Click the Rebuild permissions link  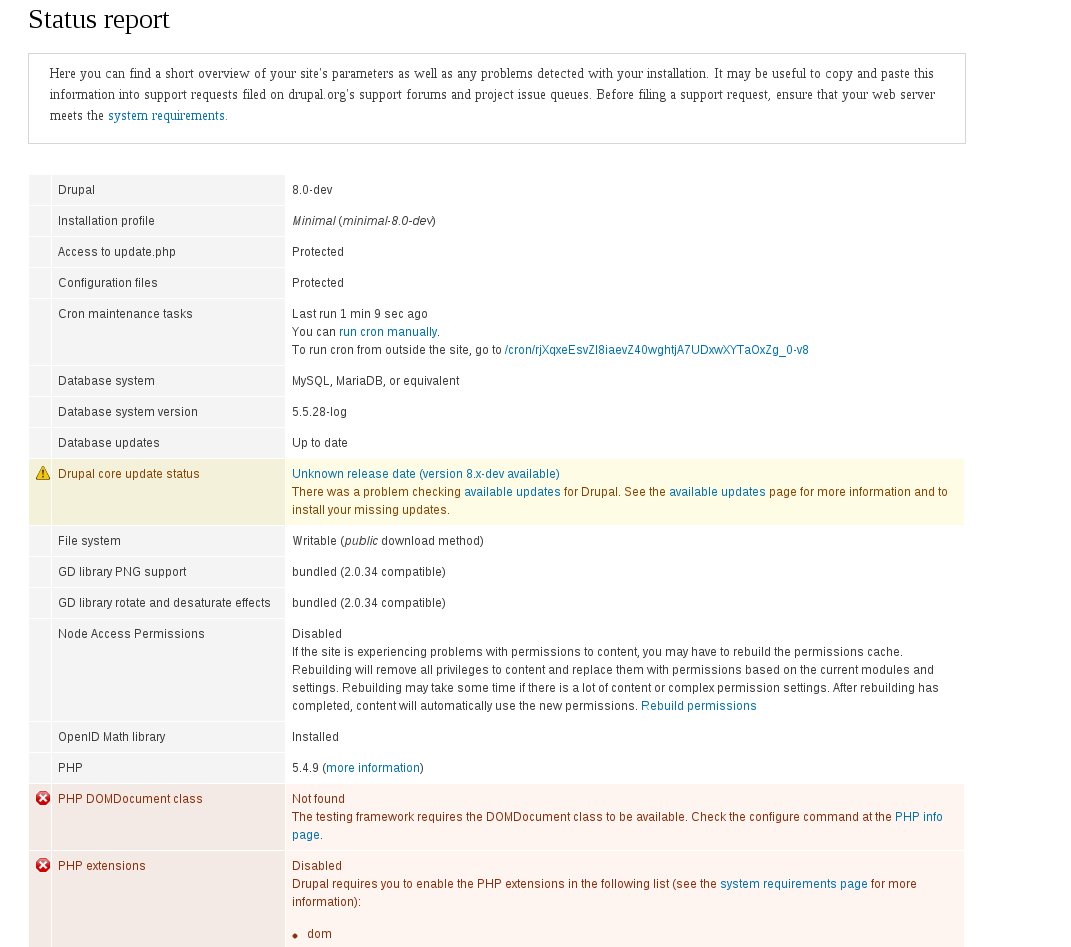tap(699, 706)
